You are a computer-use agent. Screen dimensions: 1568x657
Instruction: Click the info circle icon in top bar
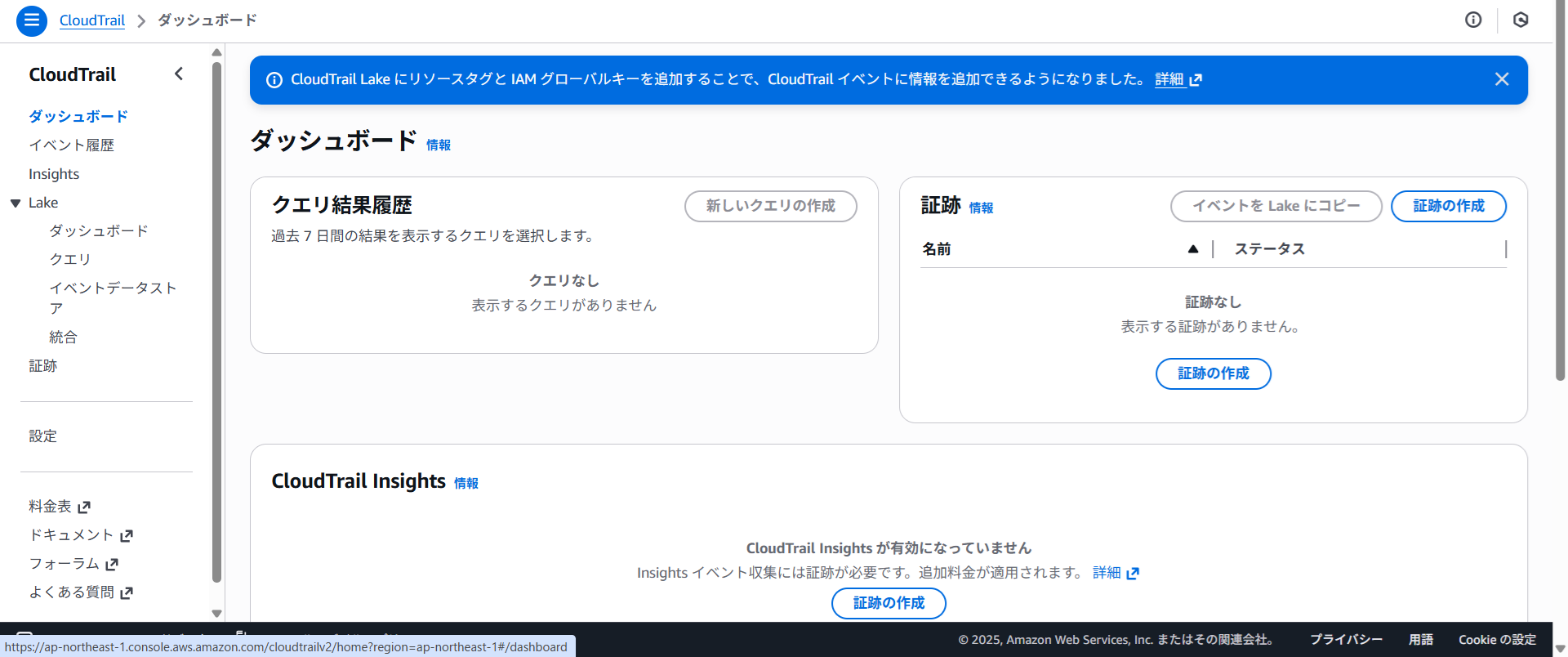coord(1473,20)
